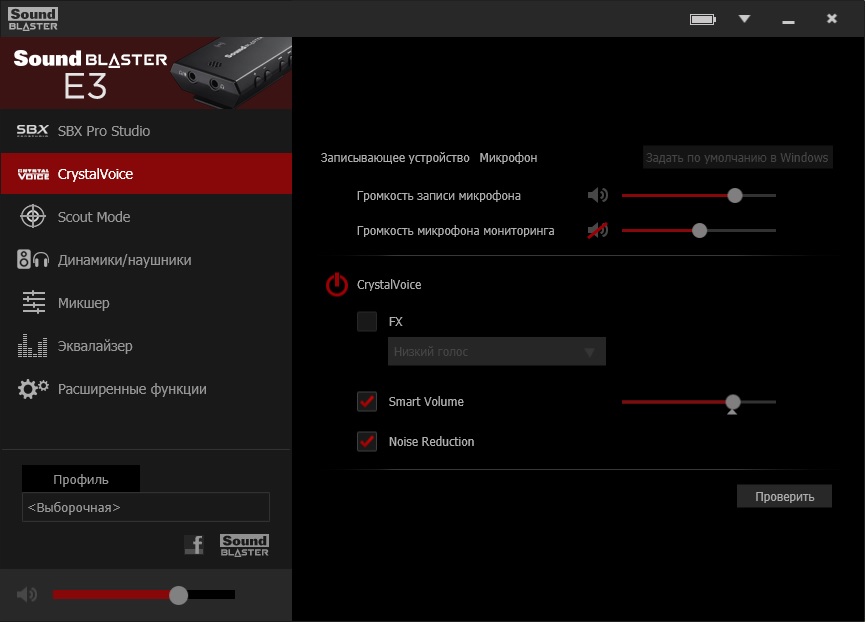The width and height of the screenshot is (866, 622).
Task: Open the SBX Pro Studio section
Action: tap(146, 131)
